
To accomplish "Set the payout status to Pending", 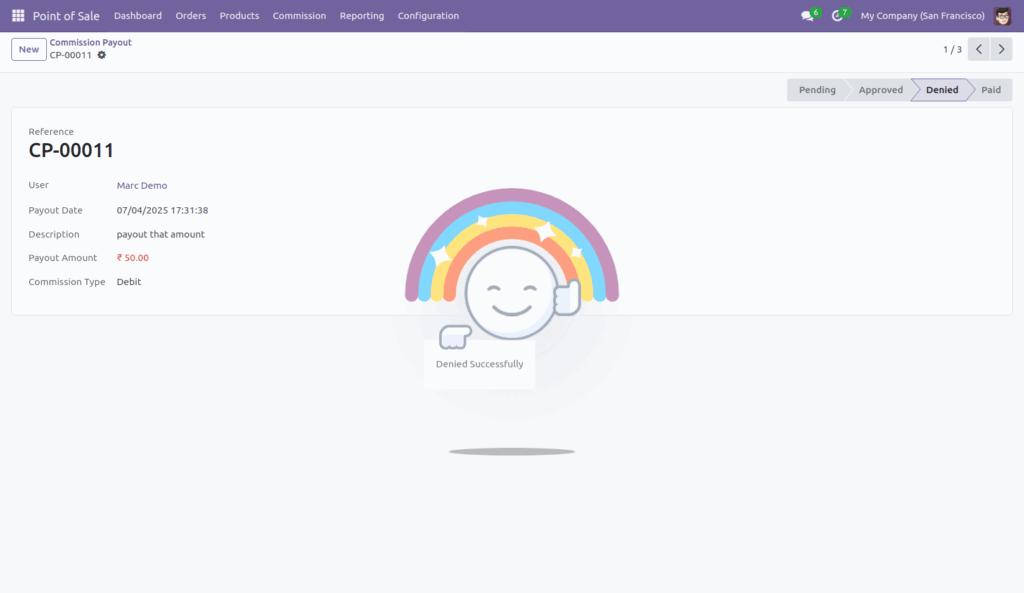I will point(817,89).
